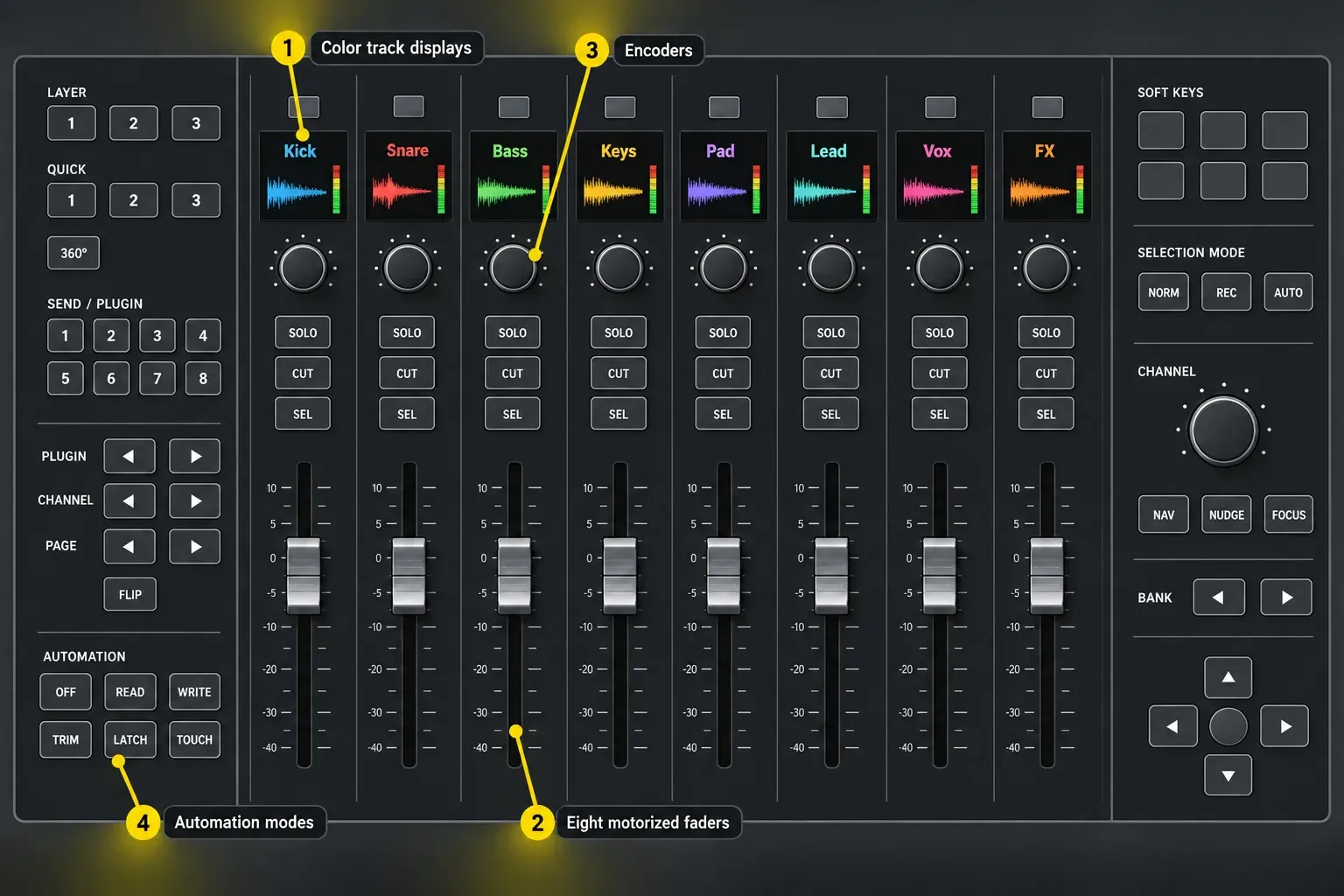Toggle SEL on the Bass channel

point(513,414)
